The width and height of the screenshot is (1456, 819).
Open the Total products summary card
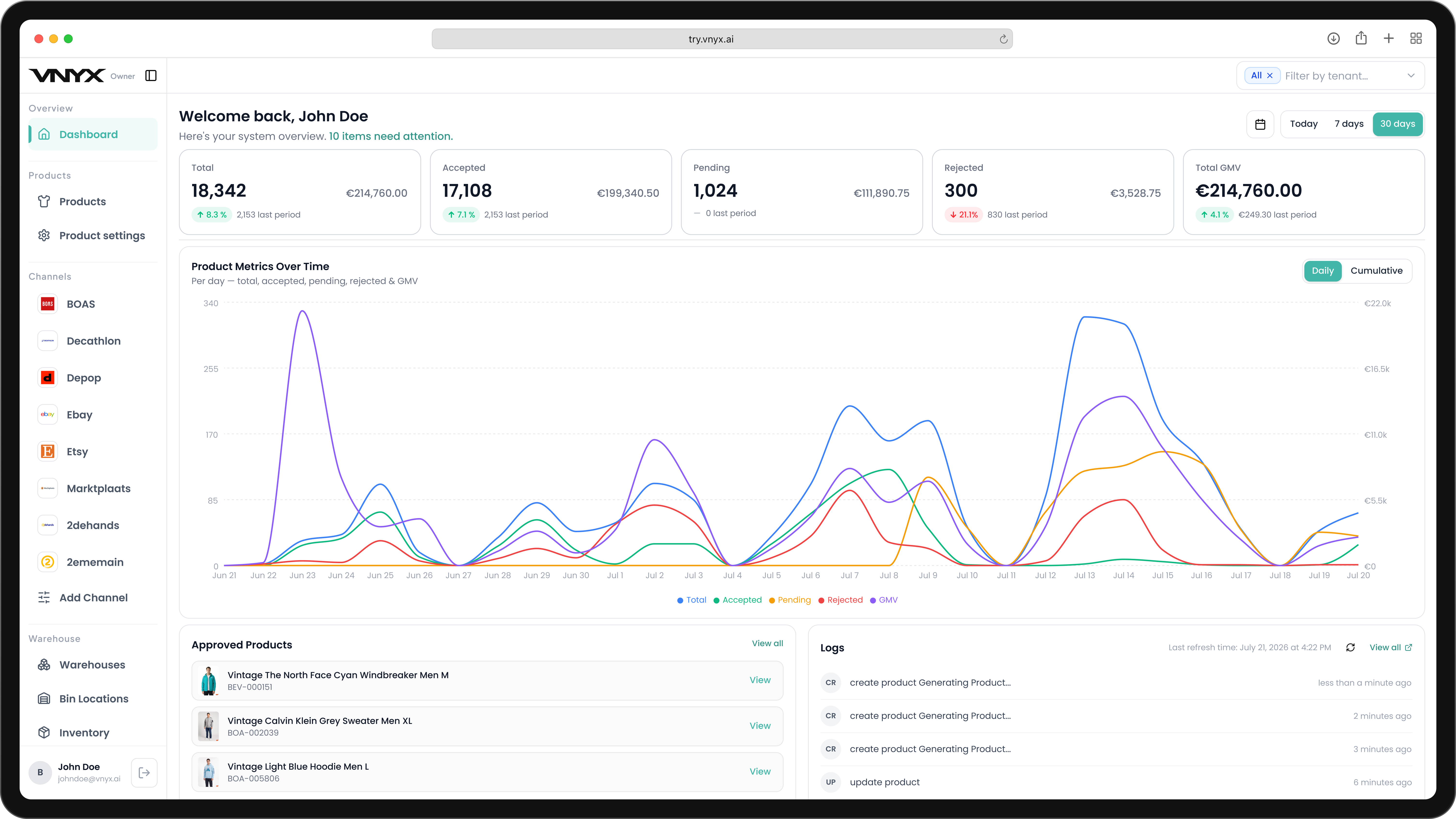click(x=300, y=192)
